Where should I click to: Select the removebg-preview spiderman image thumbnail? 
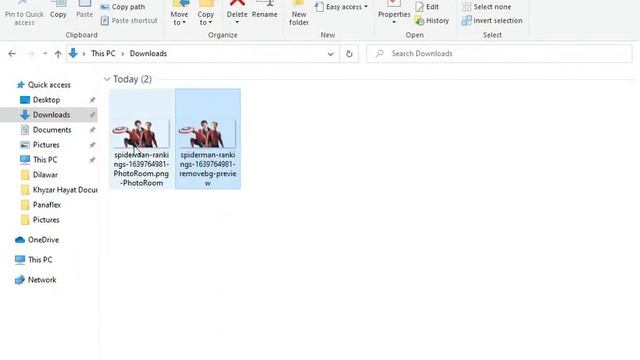pyautogui.click(x=207, y=133)
